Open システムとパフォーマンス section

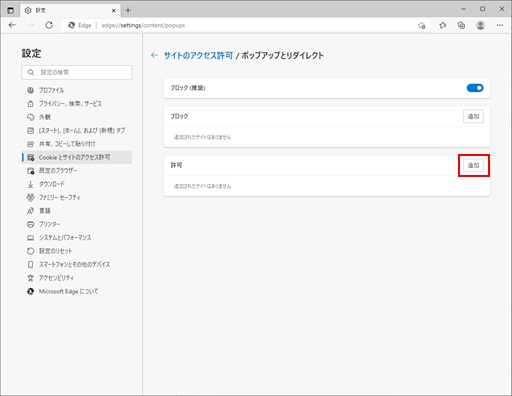coord(77,238)
